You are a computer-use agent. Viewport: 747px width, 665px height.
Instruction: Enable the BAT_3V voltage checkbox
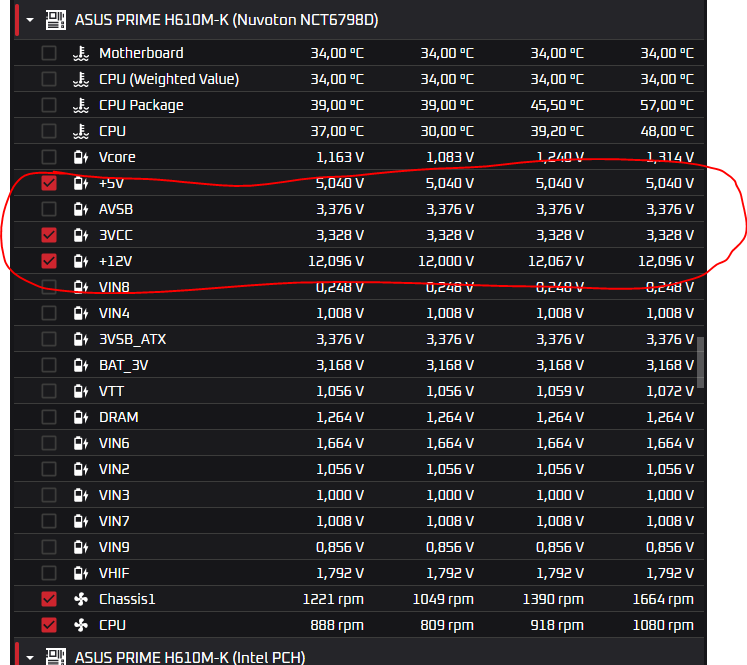coord(49,365)
